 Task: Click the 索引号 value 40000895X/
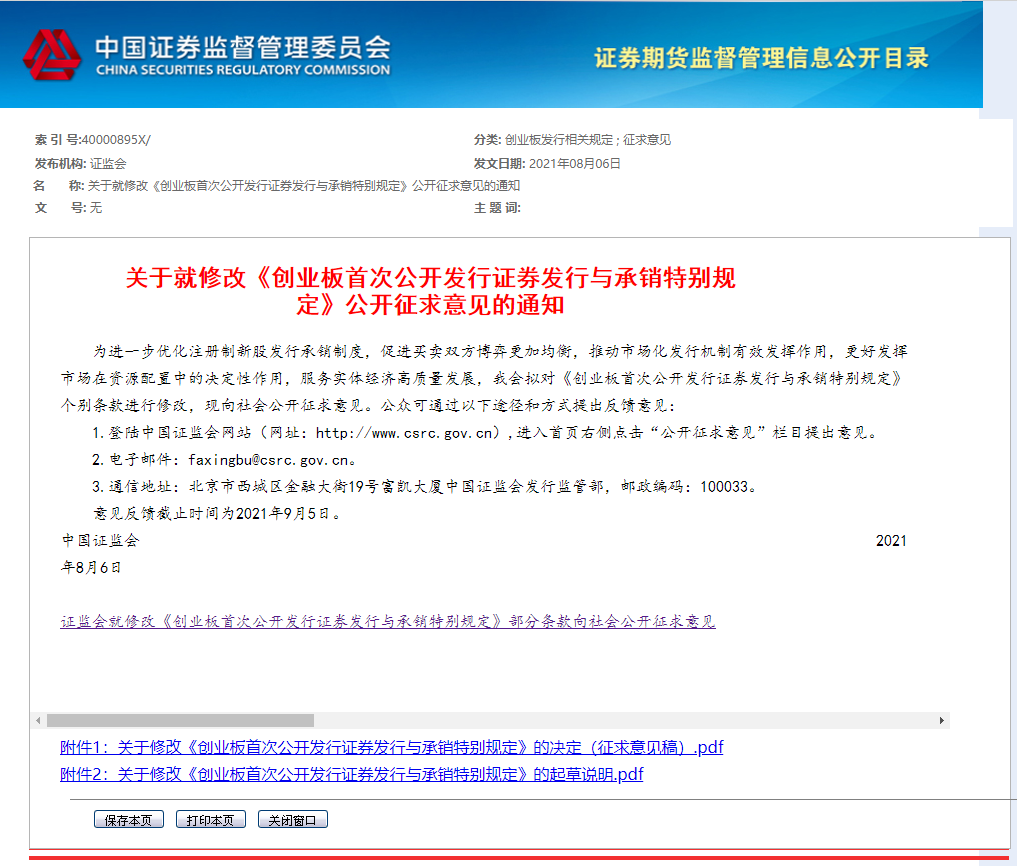(115, 140)
